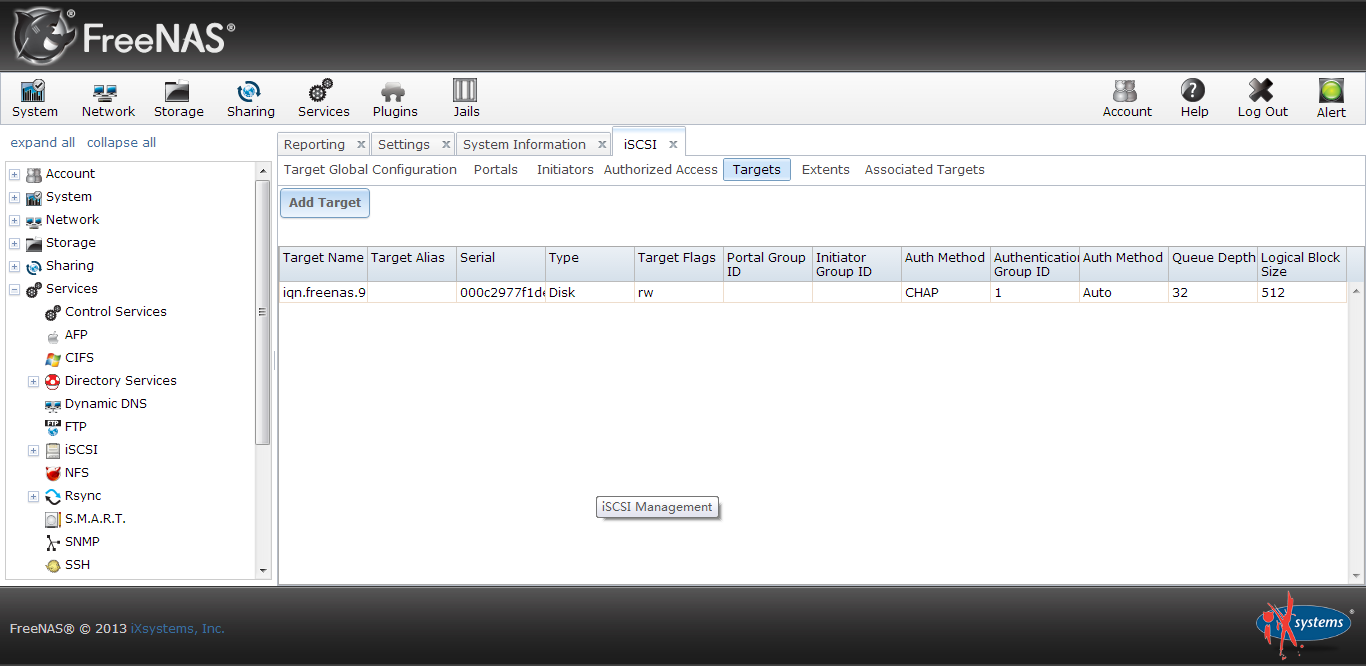Click the navigation tree scrollbar
Image resolution: width=1366 pixels, height=666 pixels.
tap(263, 312)
